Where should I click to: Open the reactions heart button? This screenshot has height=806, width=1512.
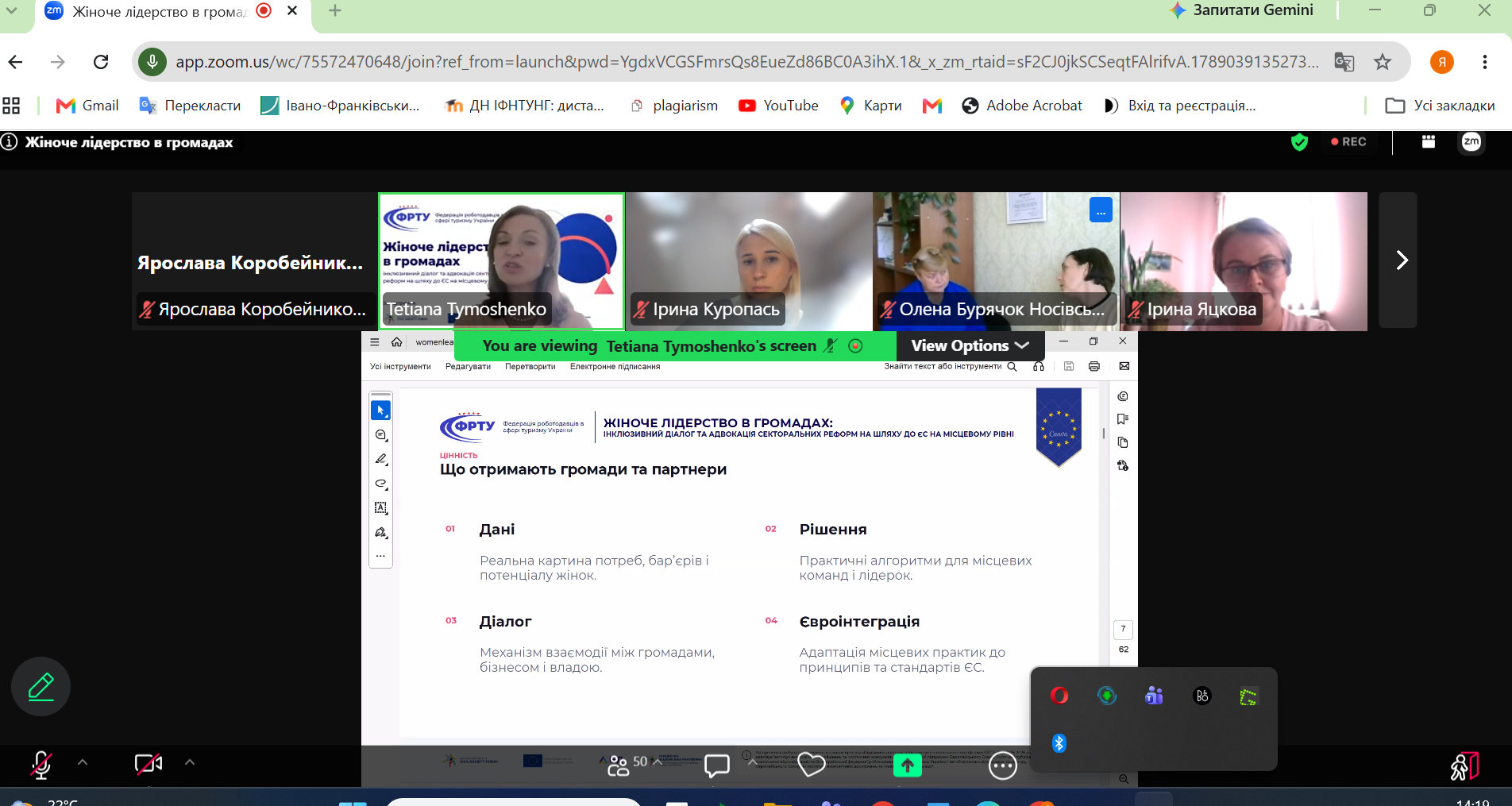click(812, 765)
